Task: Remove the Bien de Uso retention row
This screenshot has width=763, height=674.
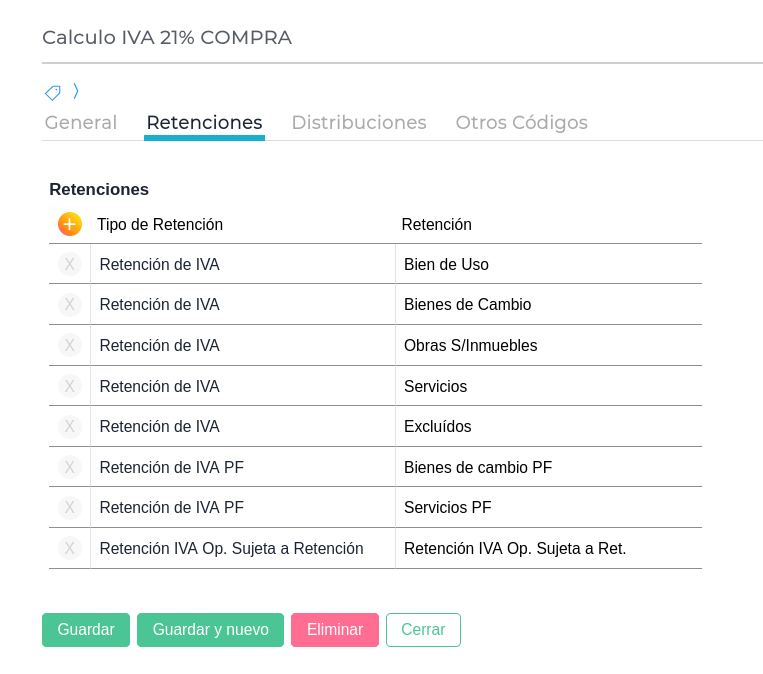Action: click(x=69, y=264)
